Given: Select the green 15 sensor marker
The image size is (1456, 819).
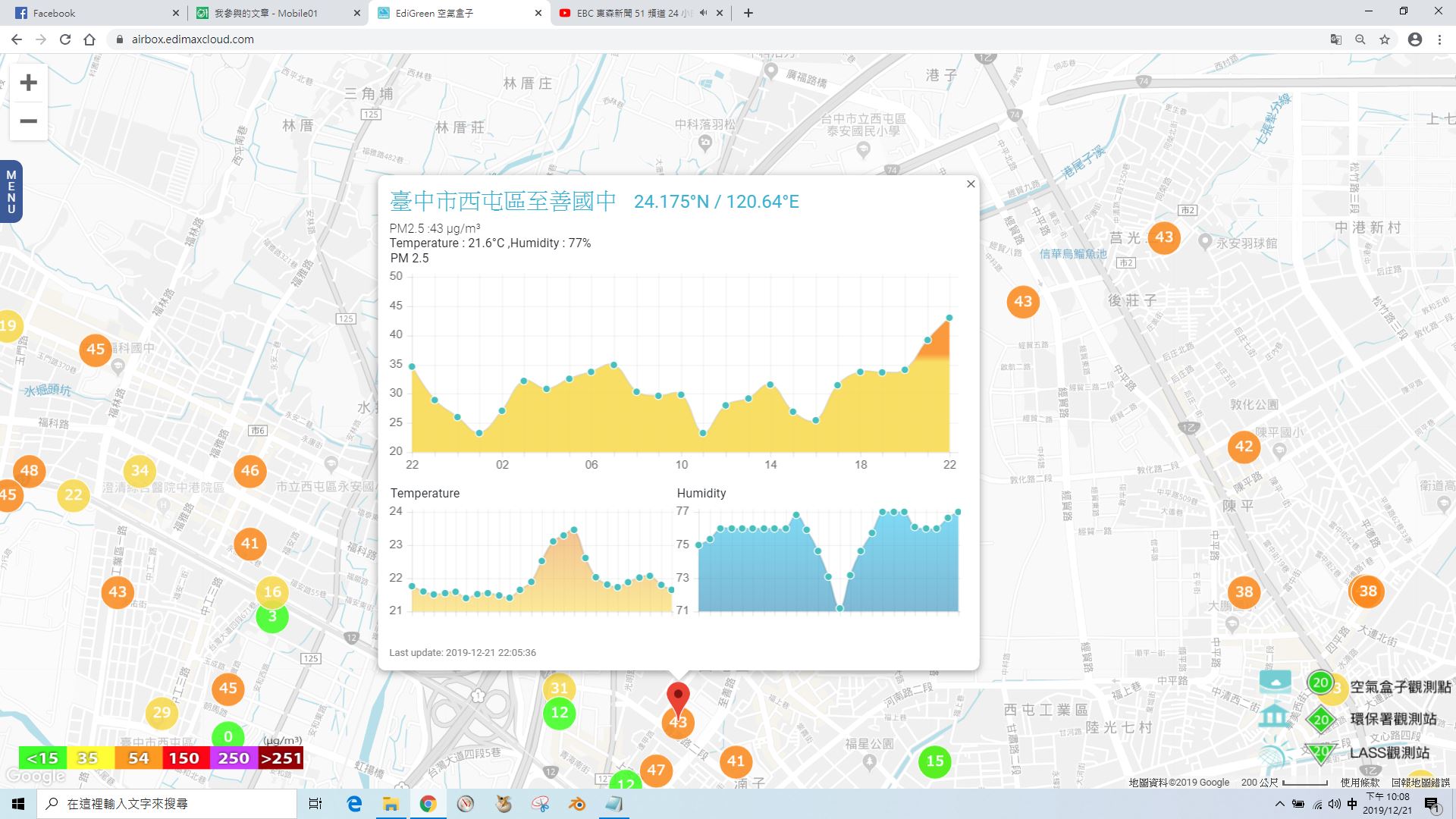Looking at the screenshot, I should click(x=935, y=761).
